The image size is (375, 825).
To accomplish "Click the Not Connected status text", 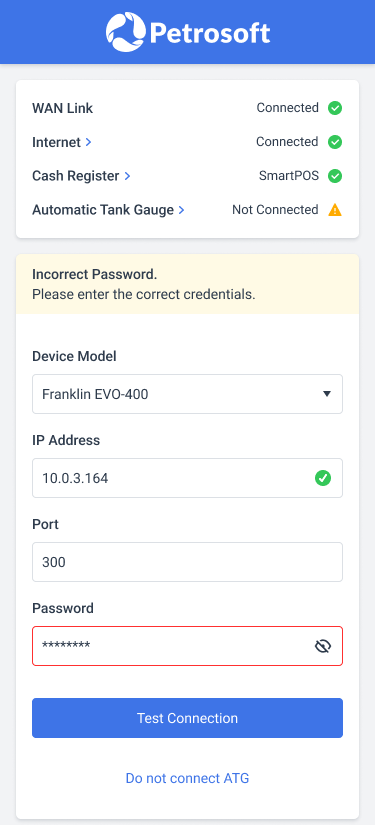I will pos(275,210).
